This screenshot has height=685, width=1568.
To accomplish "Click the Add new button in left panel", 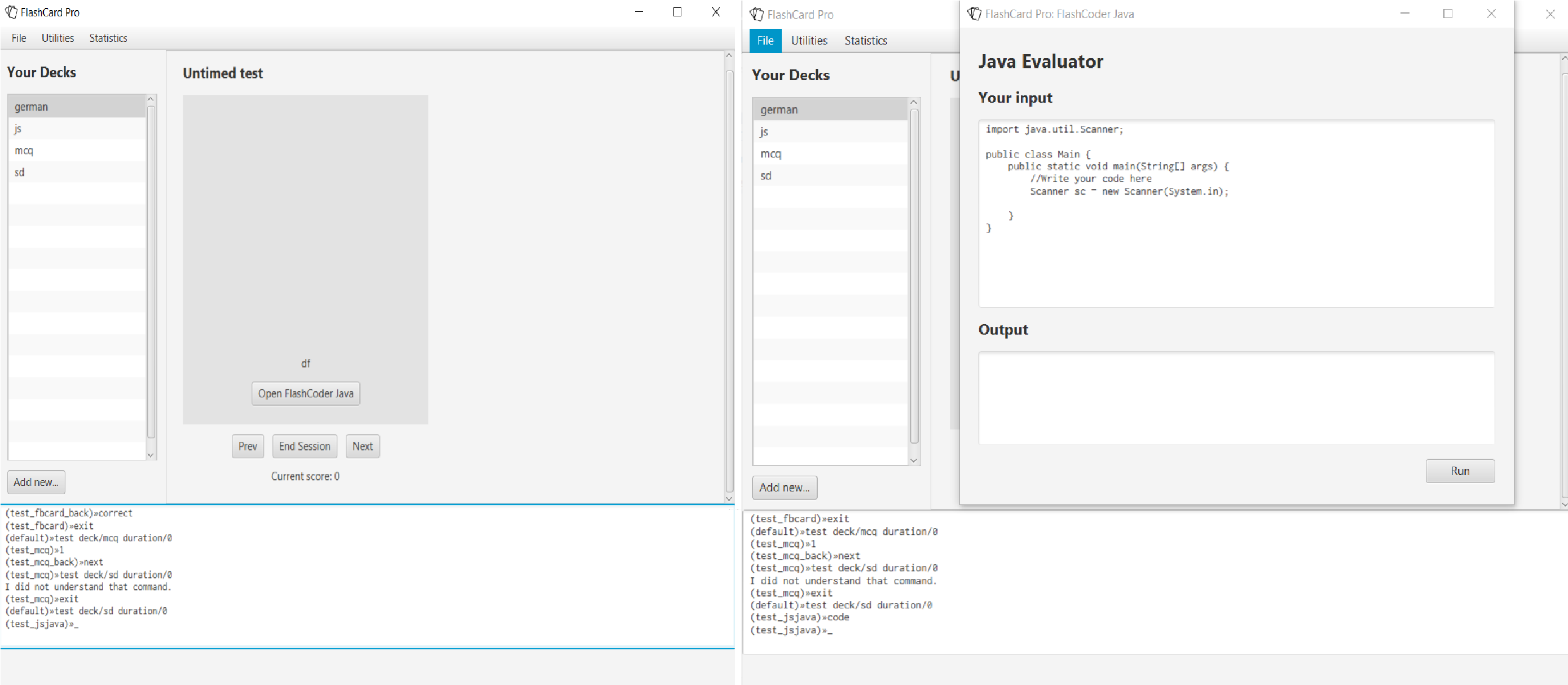I will 37,481.
